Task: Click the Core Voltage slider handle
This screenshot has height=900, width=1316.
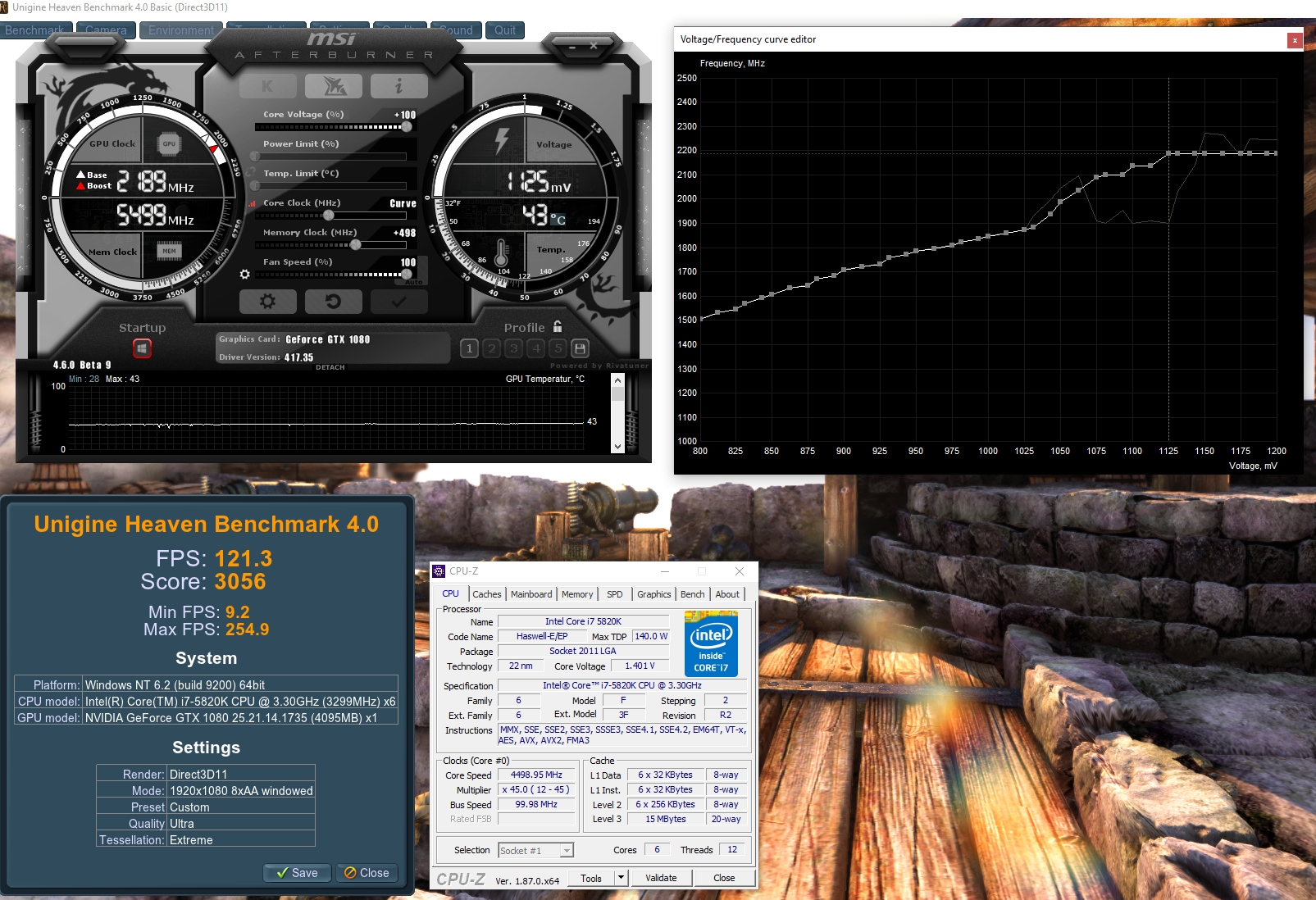Action: click(406, 127)
